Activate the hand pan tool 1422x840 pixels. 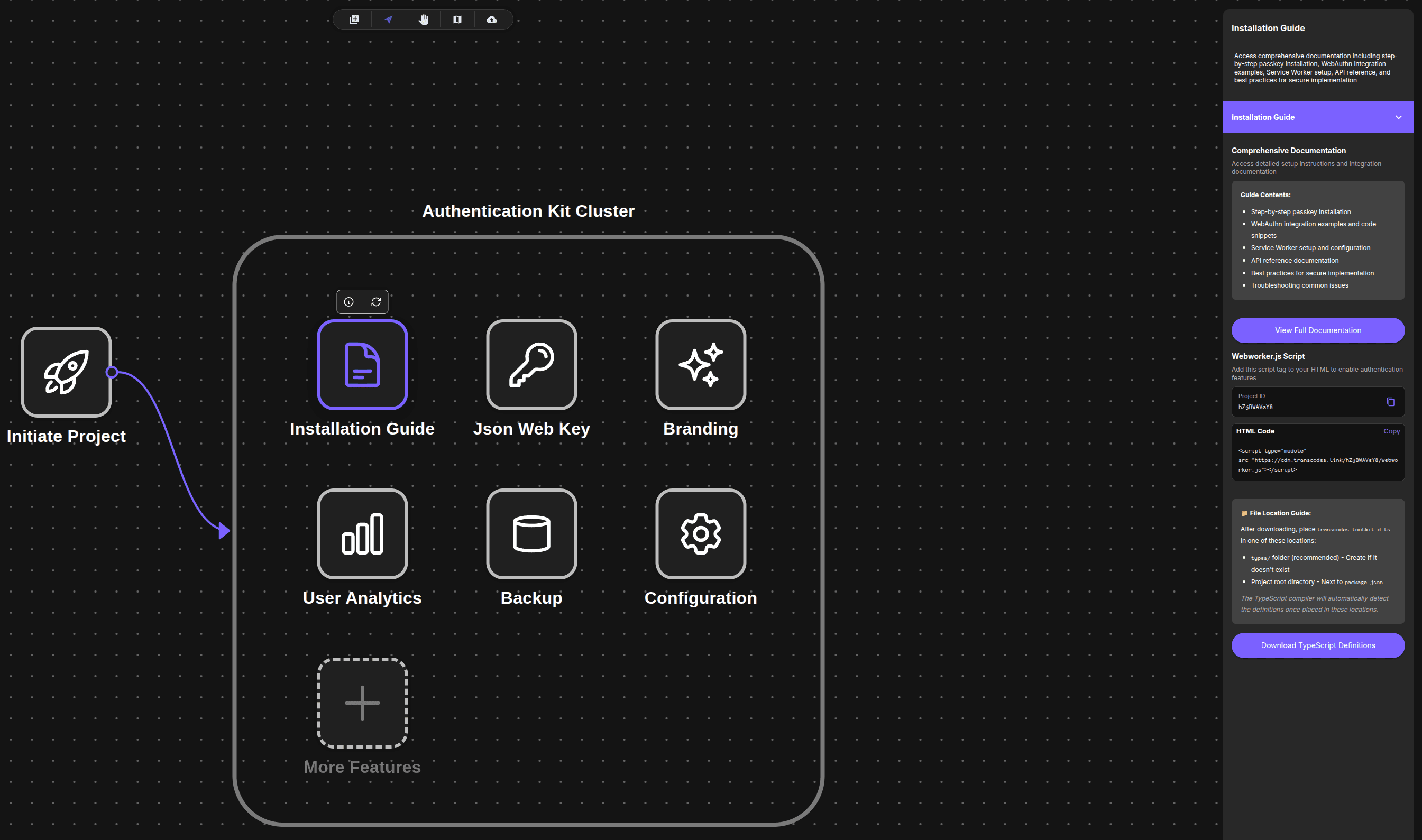point(424,20)
